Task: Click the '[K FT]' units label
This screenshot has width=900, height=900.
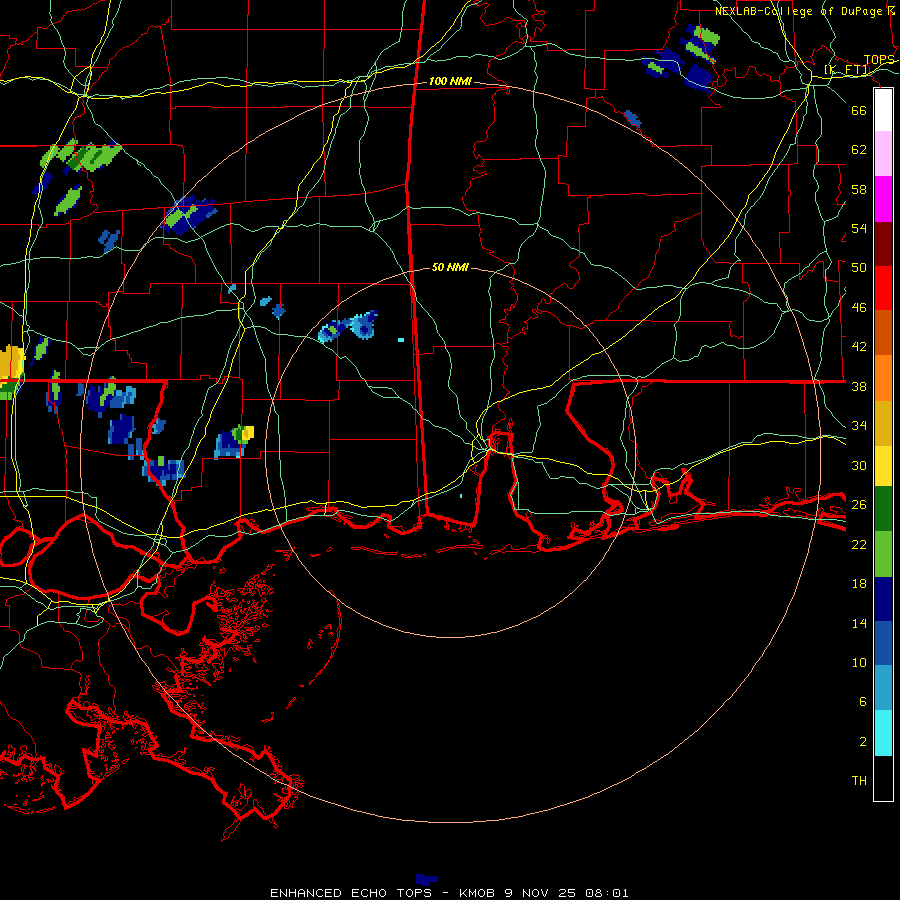Action: click(x=847, y=70)
